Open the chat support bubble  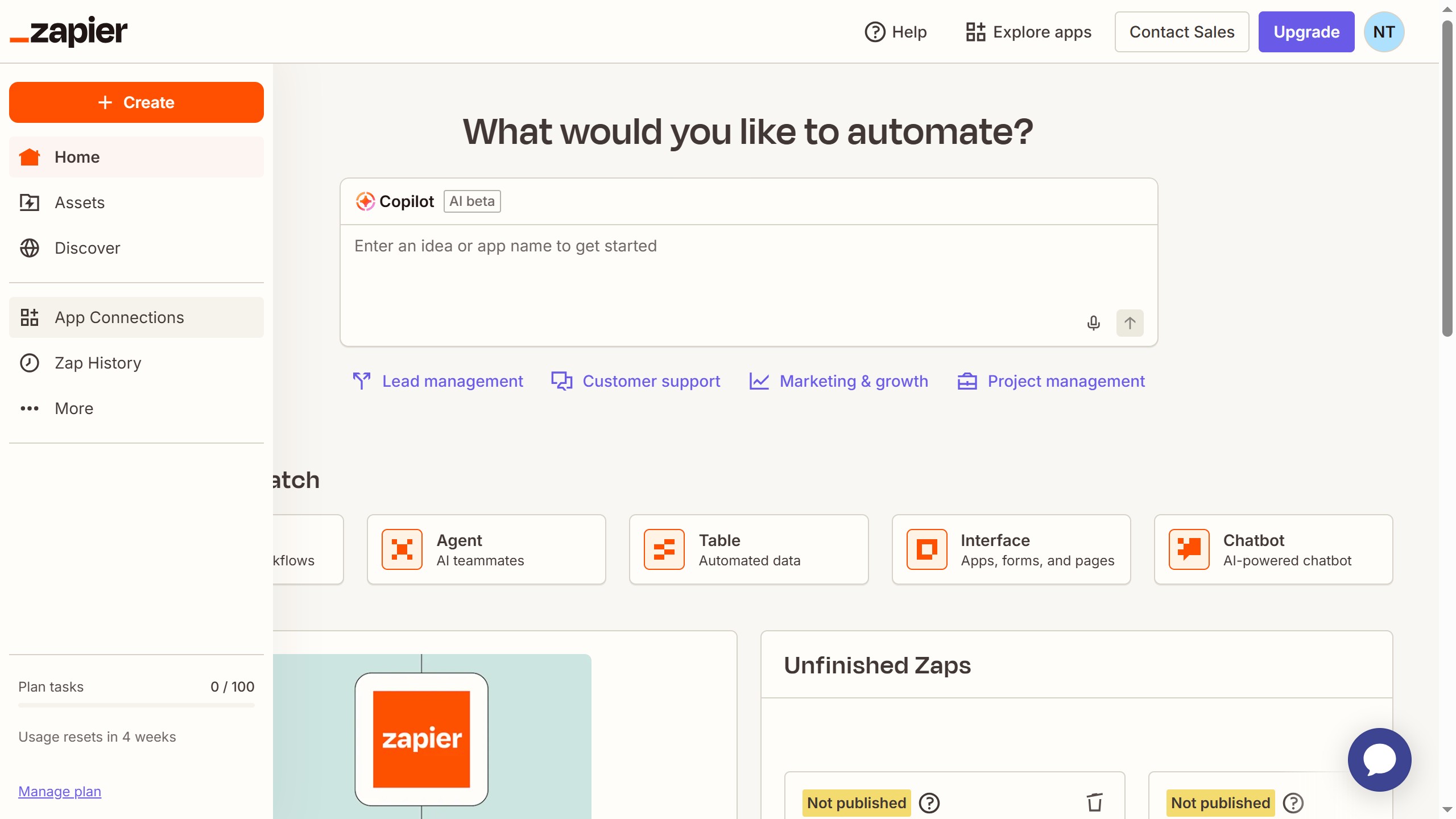1380,760
